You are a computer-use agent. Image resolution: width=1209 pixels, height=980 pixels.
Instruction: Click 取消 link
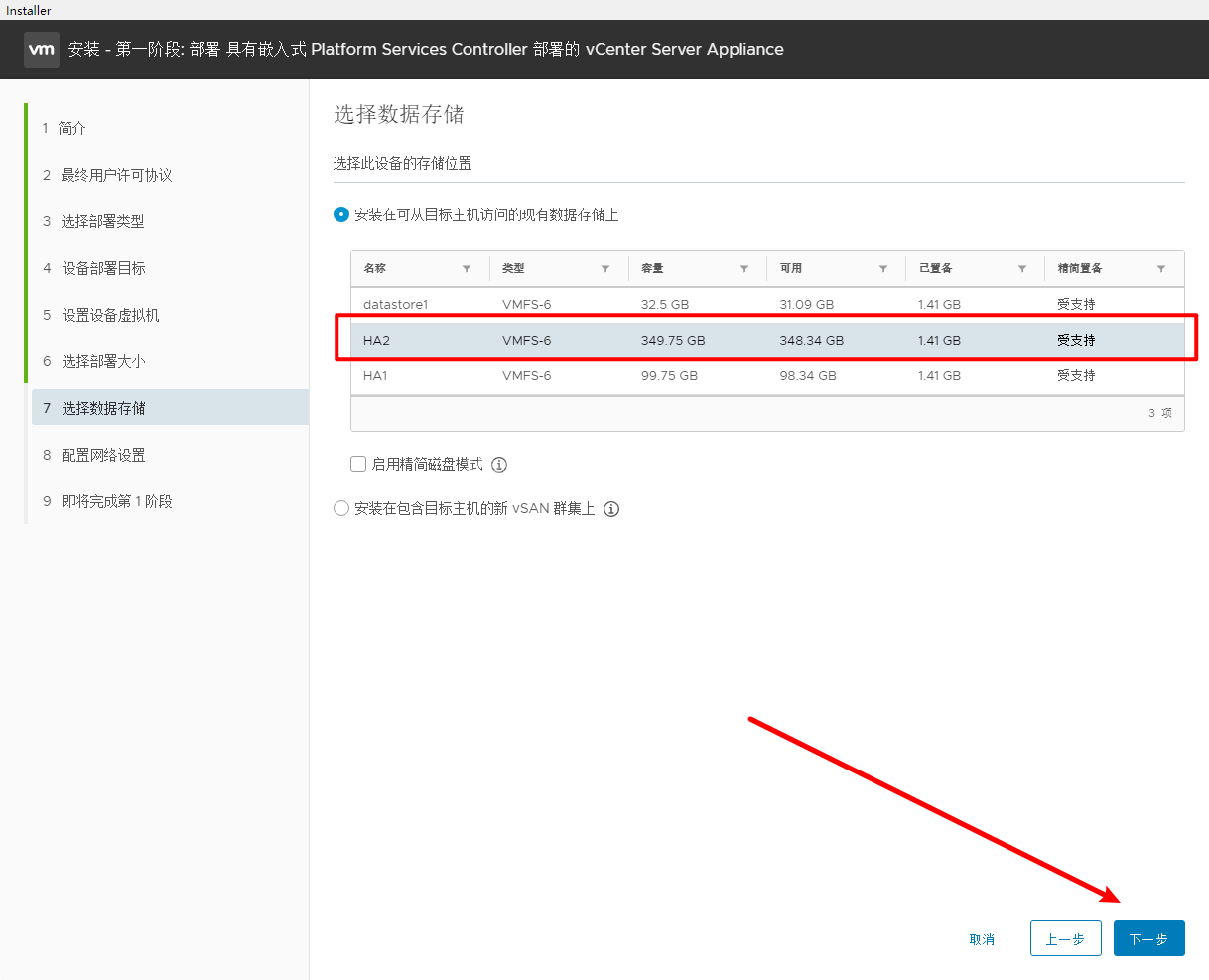click(982, 939)
